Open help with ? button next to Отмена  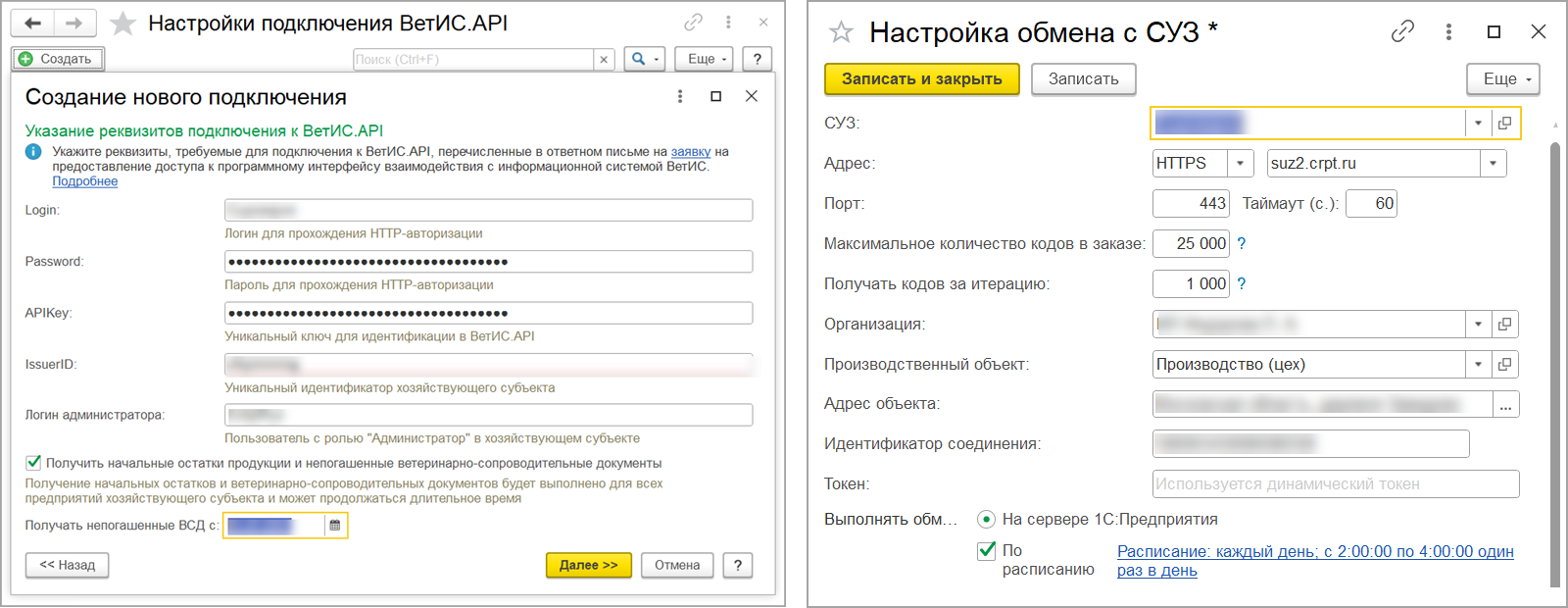(x=738, y=565)
